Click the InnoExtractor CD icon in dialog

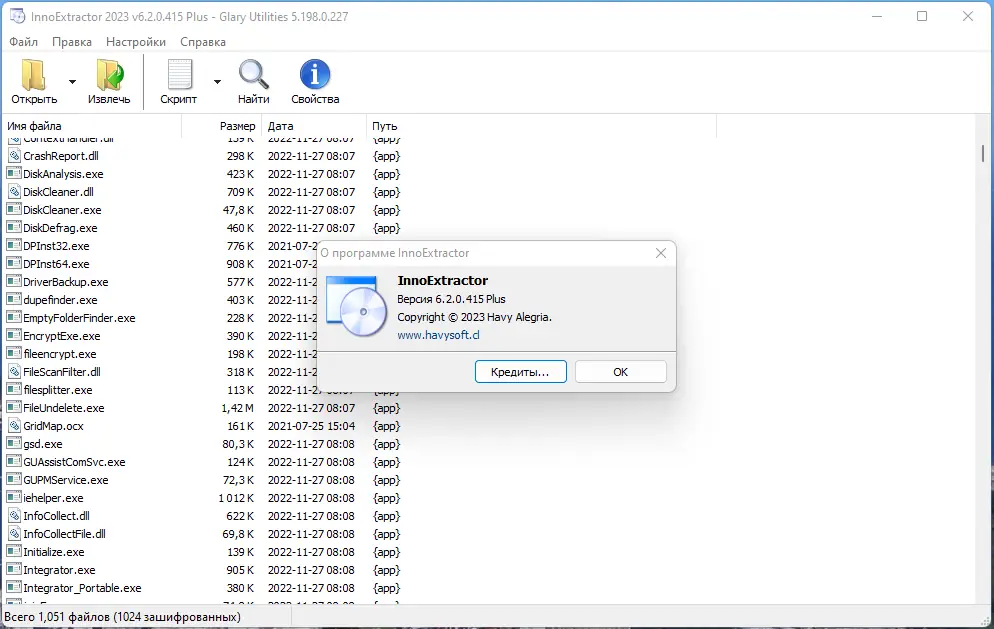click(x=357, y=306)
